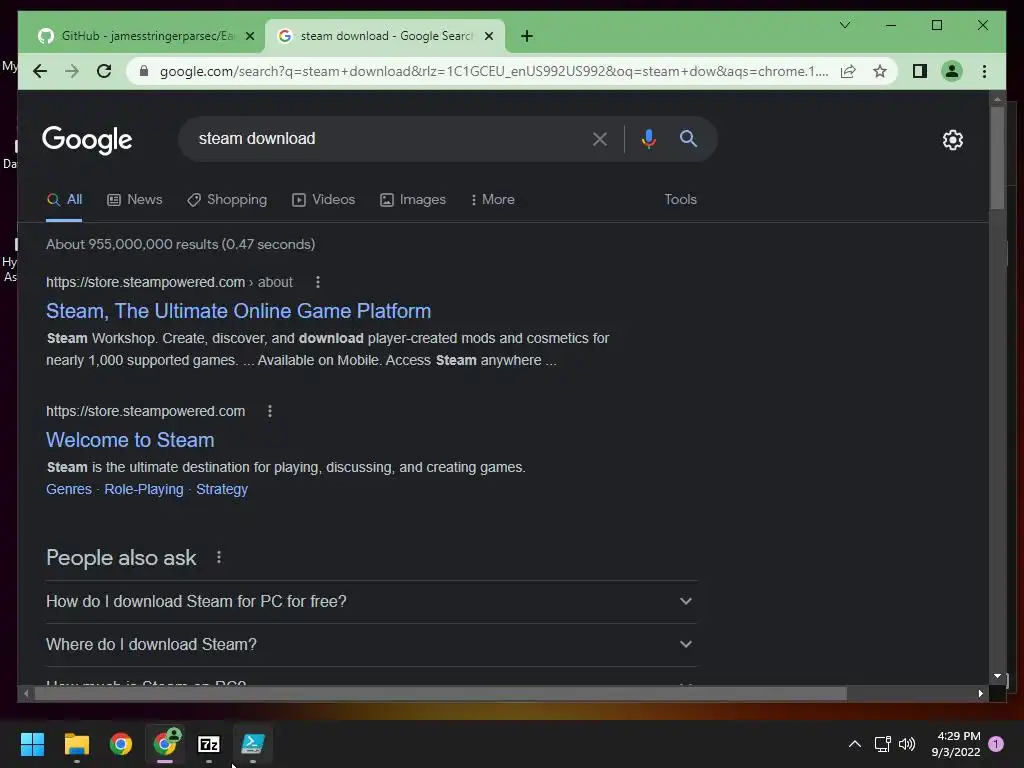Click the scroll down arrow
Screen dimensions: 1024x768
click(x=997, y=677)
